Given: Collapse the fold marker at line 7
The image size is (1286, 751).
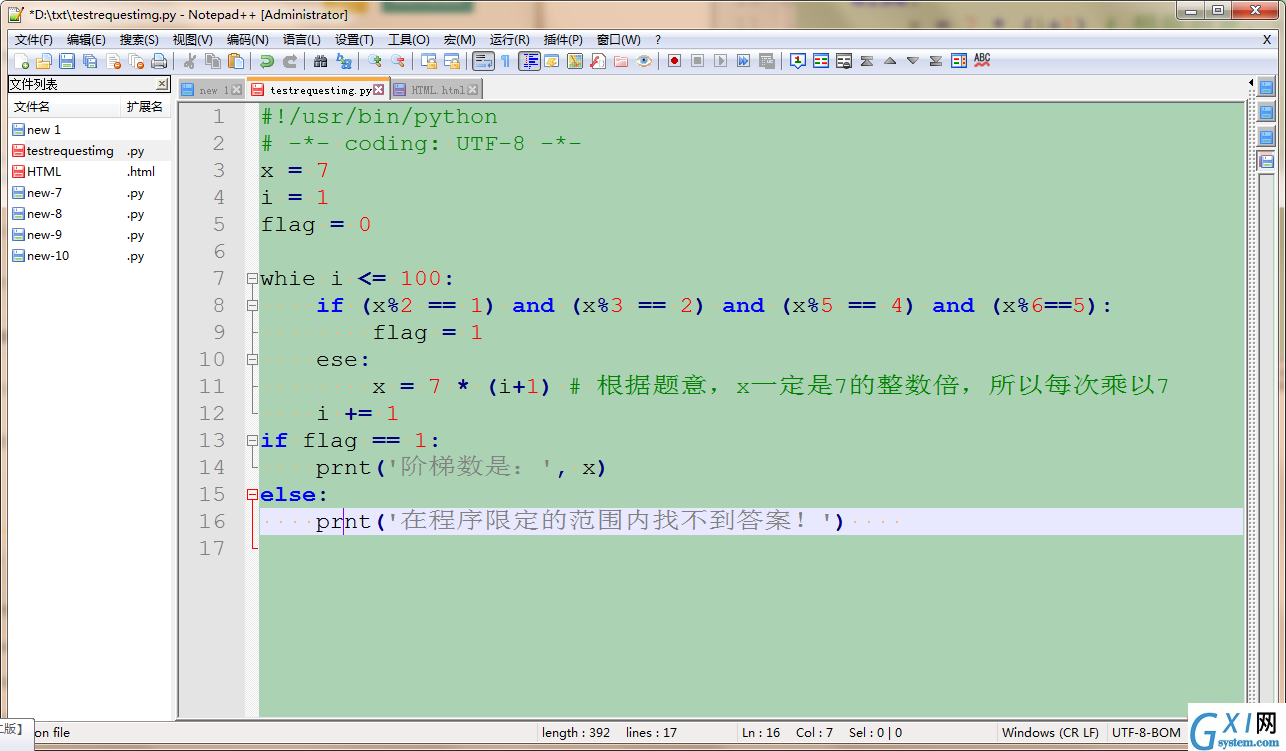Looking at the screenshot, I should [x=252, y=279].
